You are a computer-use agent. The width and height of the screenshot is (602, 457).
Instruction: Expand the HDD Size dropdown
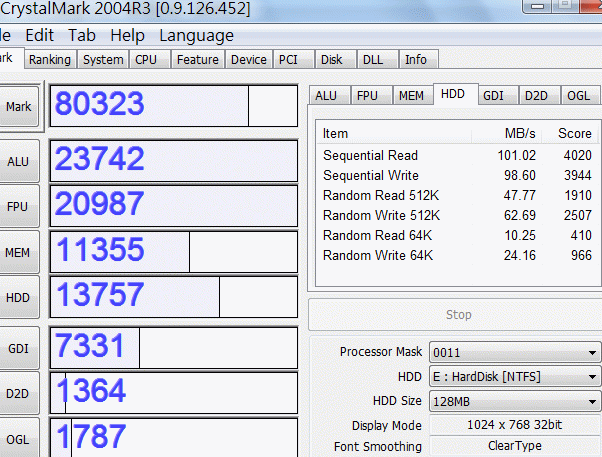coord(515,401)
